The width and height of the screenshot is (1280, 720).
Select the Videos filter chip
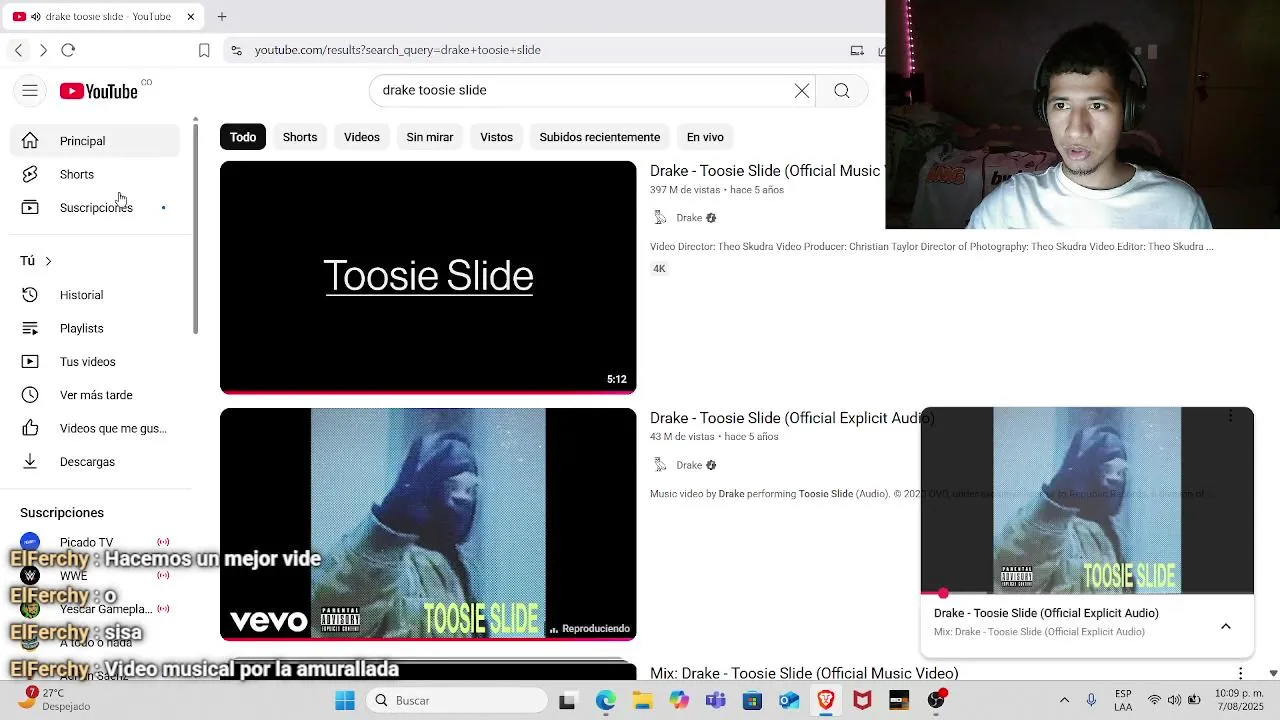pyautogui.click(x=362, y=137)
